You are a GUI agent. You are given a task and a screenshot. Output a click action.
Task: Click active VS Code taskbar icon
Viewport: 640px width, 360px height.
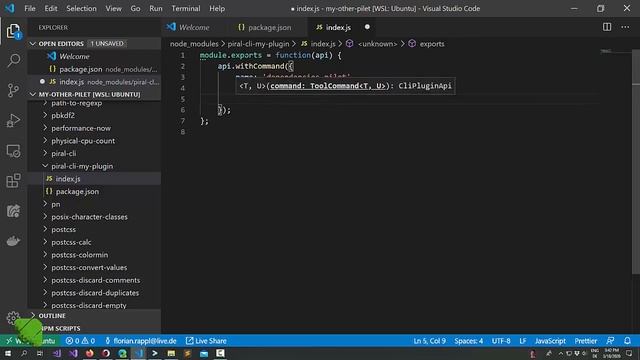pyautogui.click(x=139, y=353)
